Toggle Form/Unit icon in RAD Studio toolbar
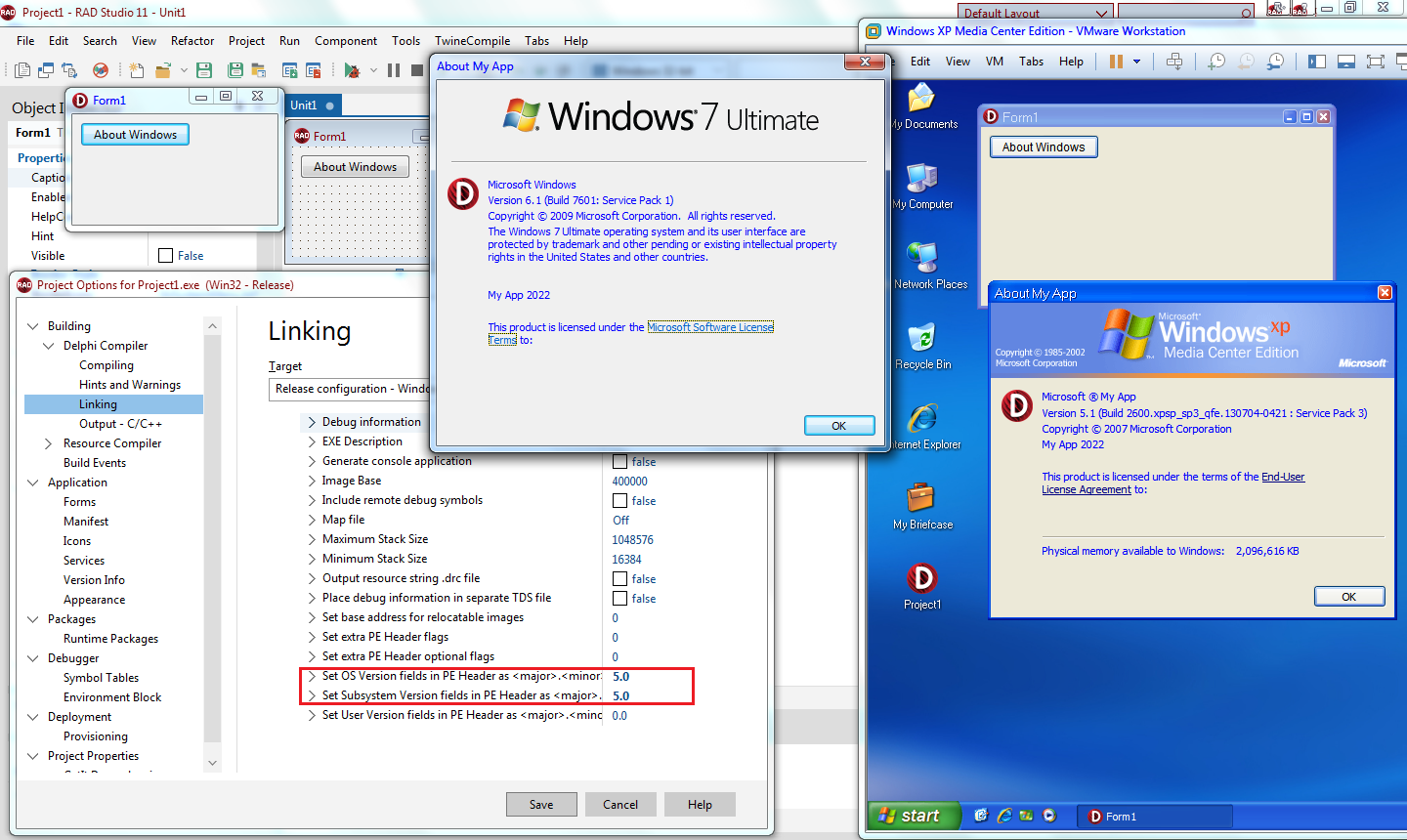The height and width of the screenshot is (840, 1407). [69, 70]
